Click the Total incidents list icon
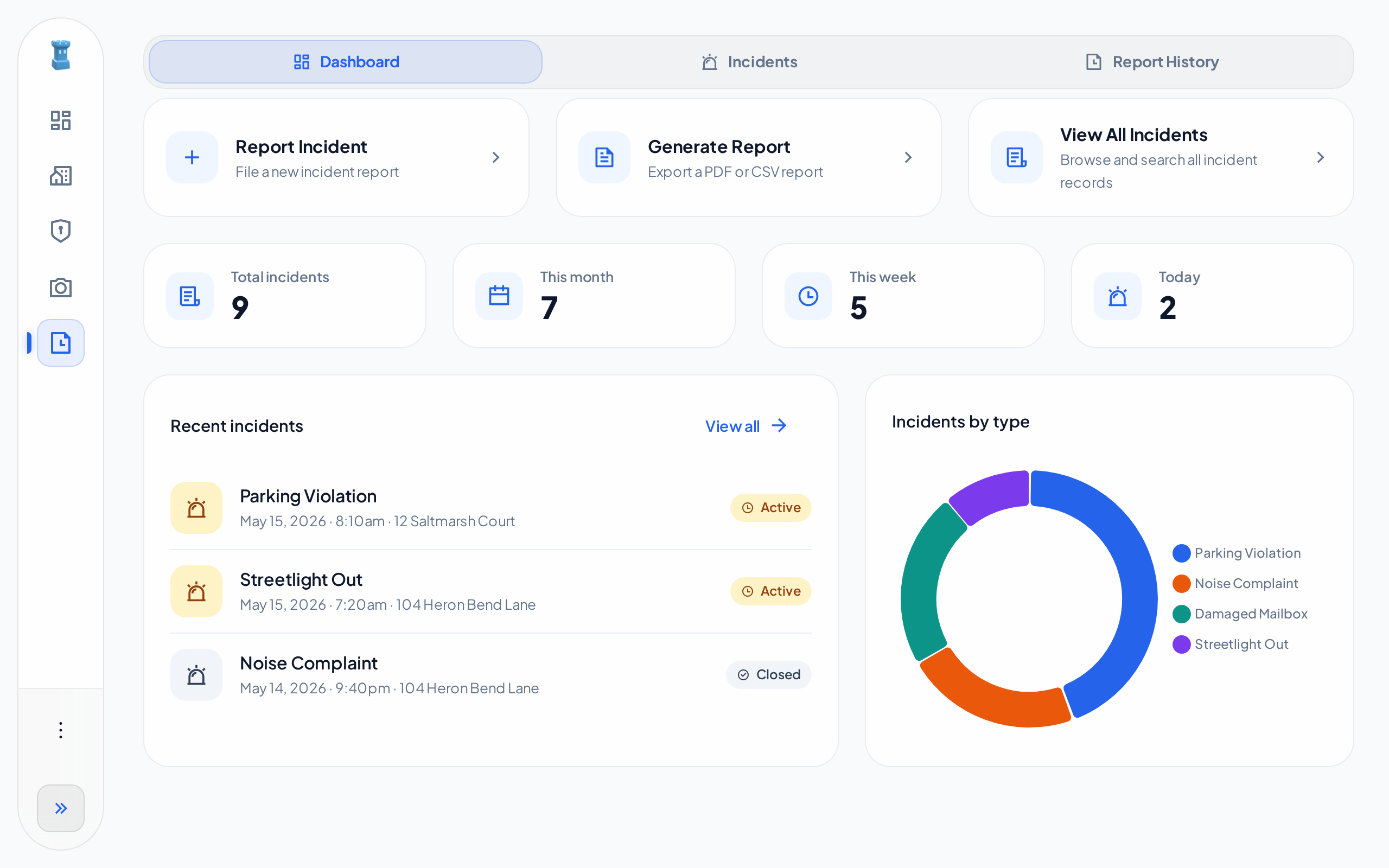 coord(190,296)
